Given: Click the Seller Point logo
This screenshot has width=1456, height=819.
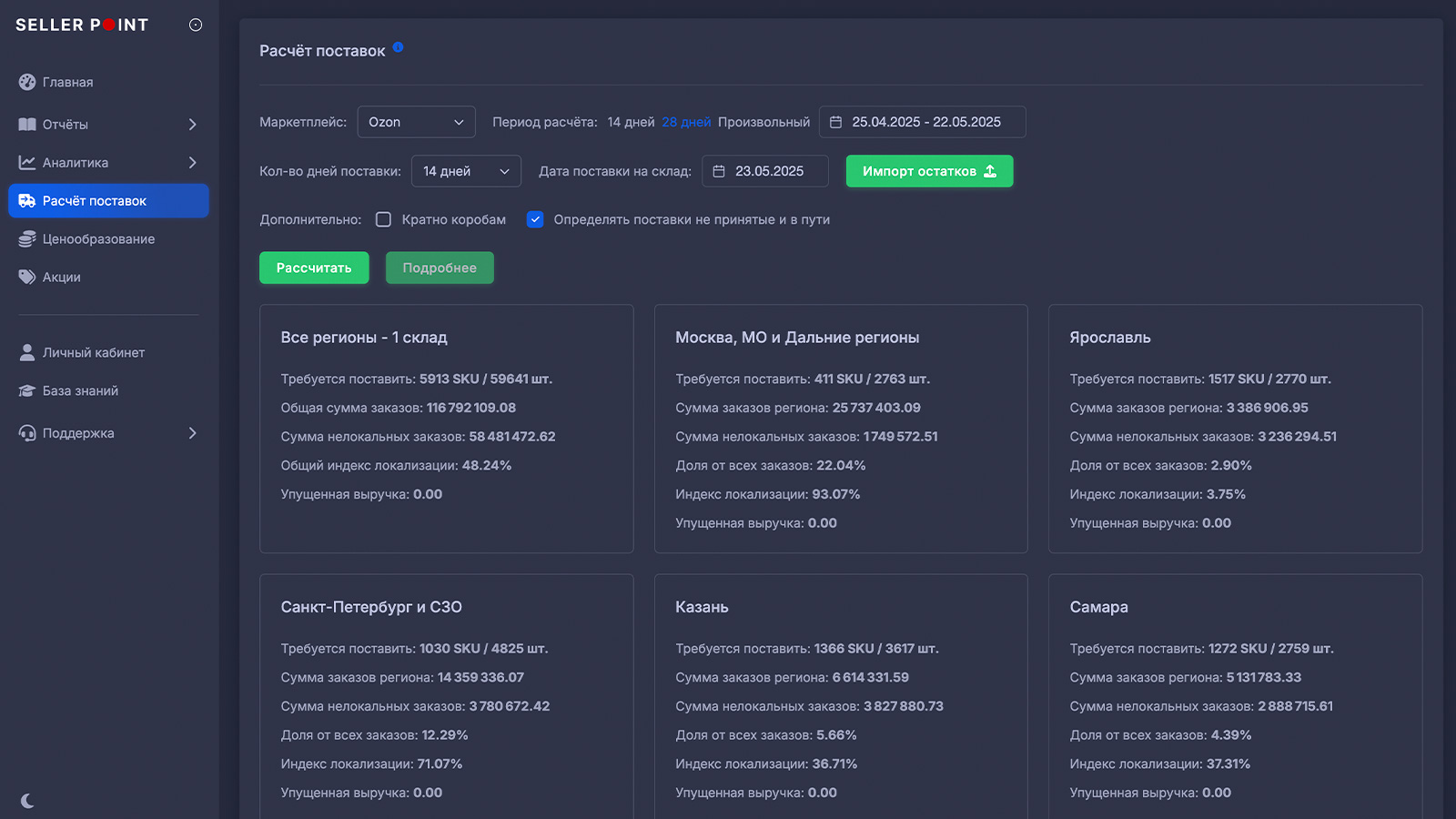Looking at the screenshot, I should pos(82,25).
